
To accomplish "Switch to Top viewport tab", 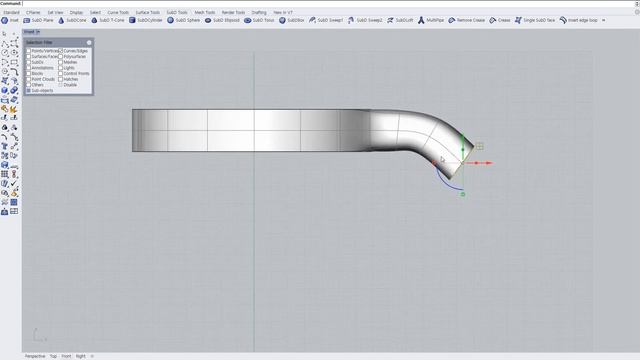I will coord(53,356).
